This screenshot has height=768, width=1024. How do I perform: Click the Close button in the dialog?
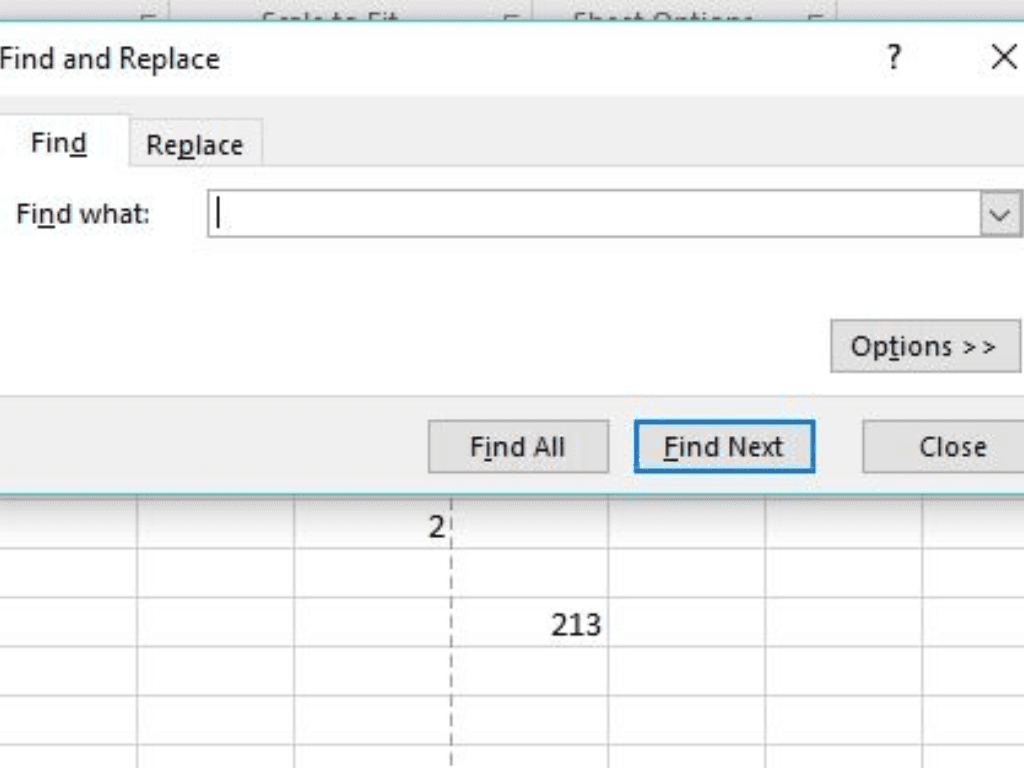(x=951, y=447)
